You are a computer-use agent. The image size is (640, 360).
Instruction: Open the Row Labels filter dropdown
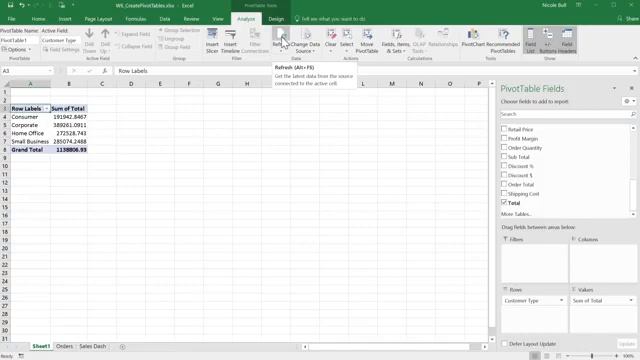point(47,109)
